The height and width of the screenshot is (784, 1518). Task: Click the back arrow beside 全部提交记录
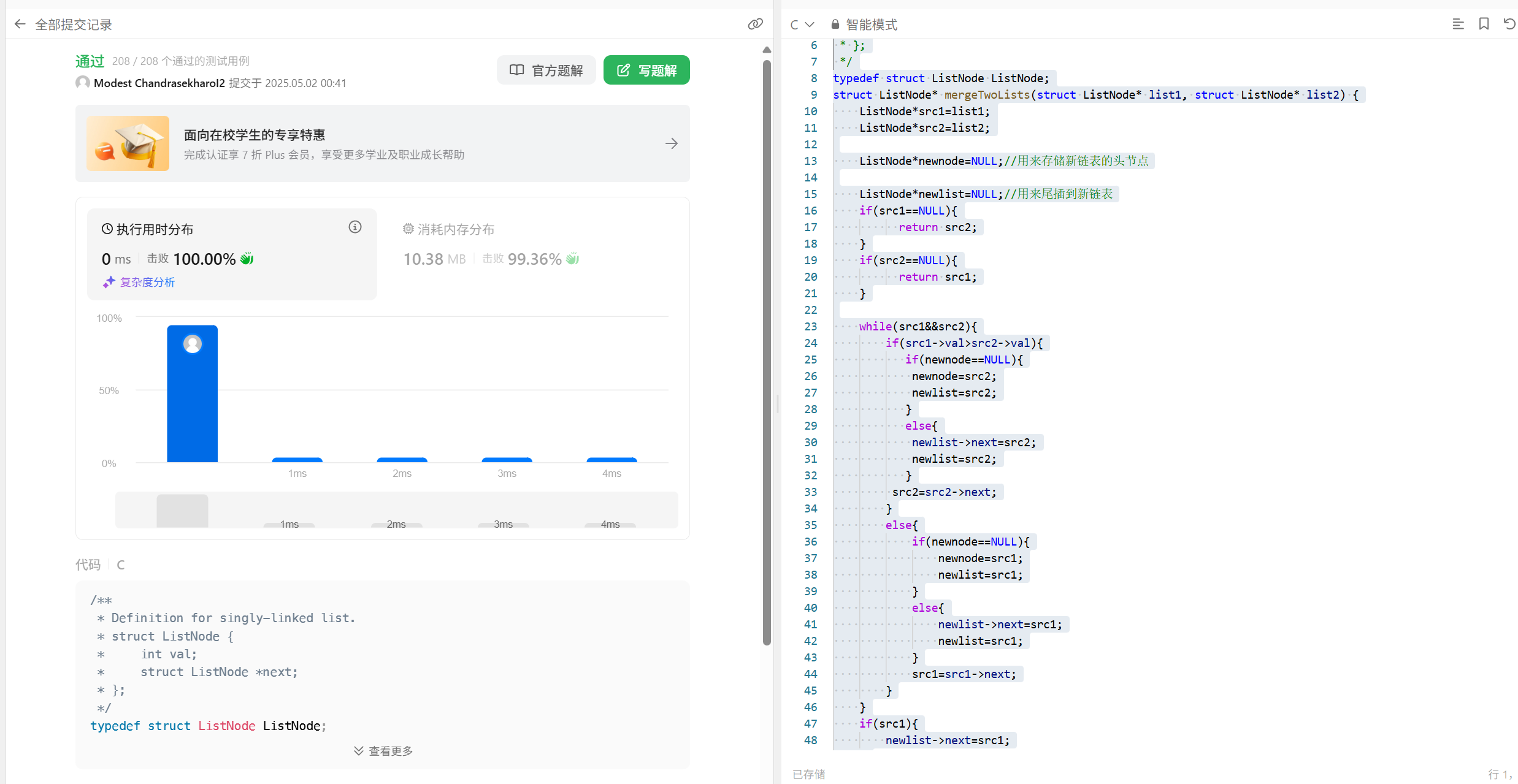(x=20, y=25)
